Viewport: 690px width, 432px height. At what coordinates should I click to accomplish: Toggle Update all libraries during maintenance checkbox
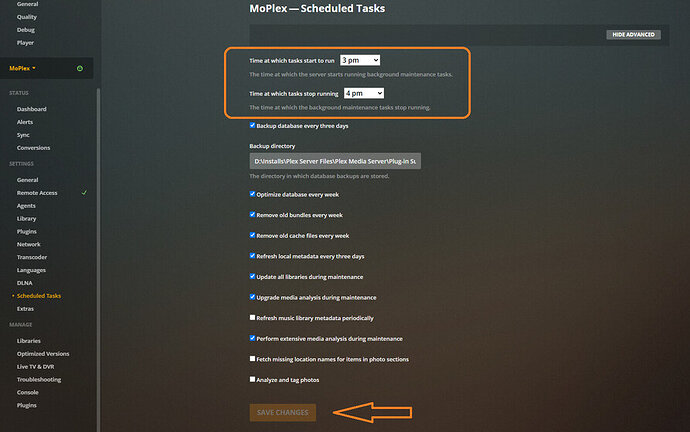253,276
